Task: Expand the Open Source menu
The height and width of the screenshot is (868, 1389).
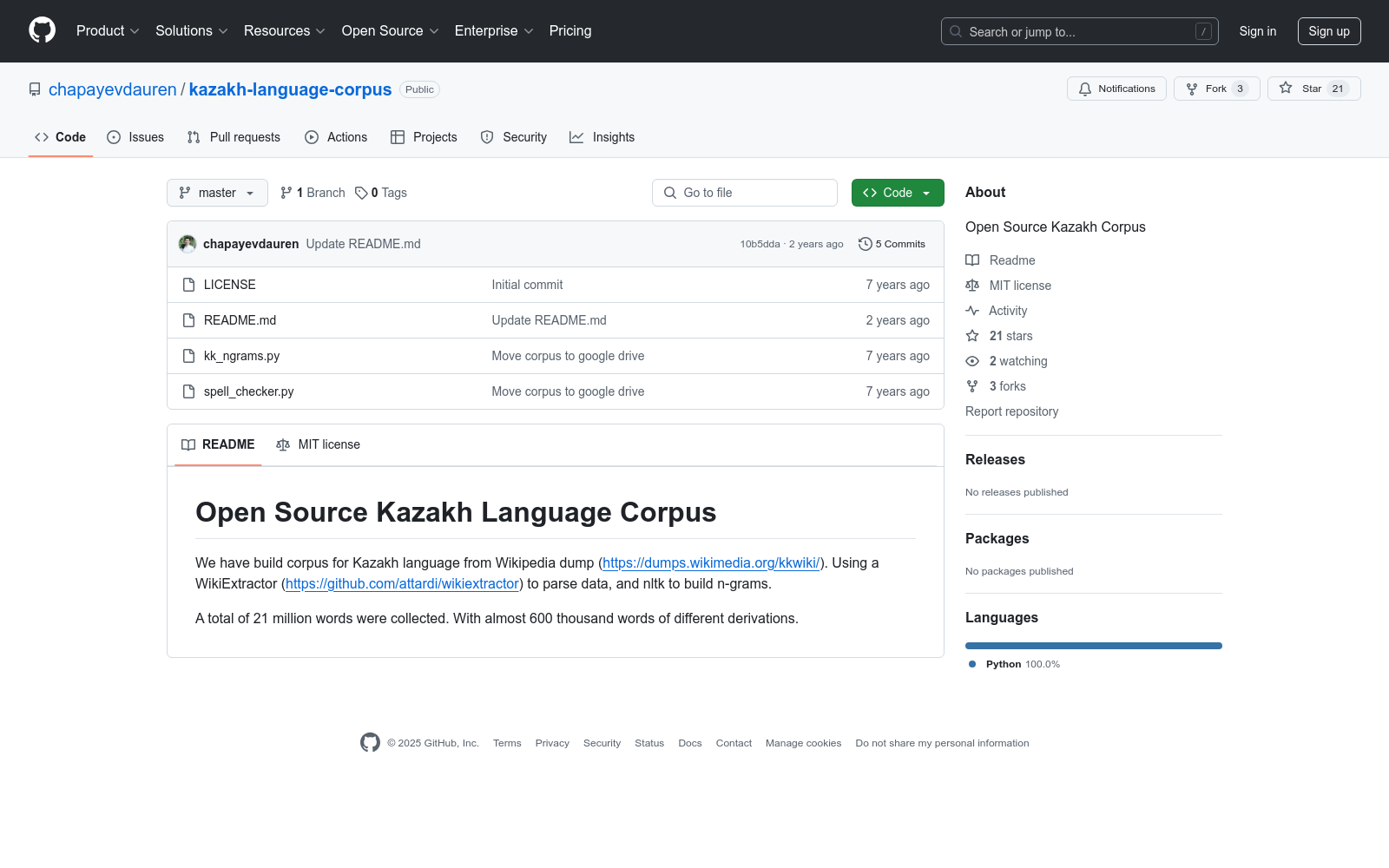Action: point(391,30)
